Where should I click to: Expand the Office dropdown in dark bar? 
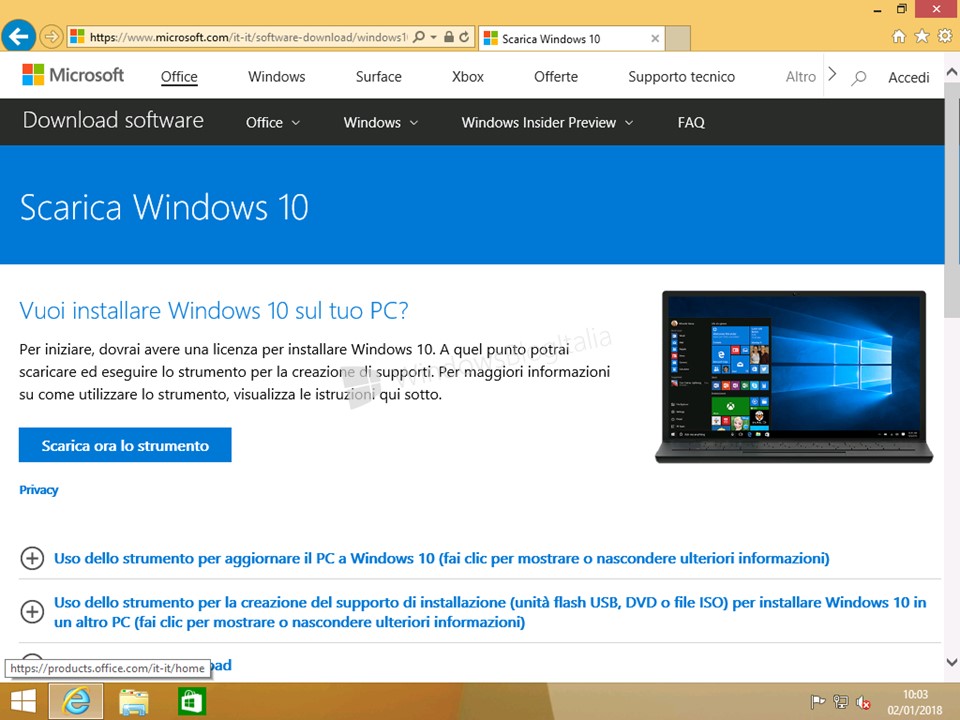(x=272, y=122)
